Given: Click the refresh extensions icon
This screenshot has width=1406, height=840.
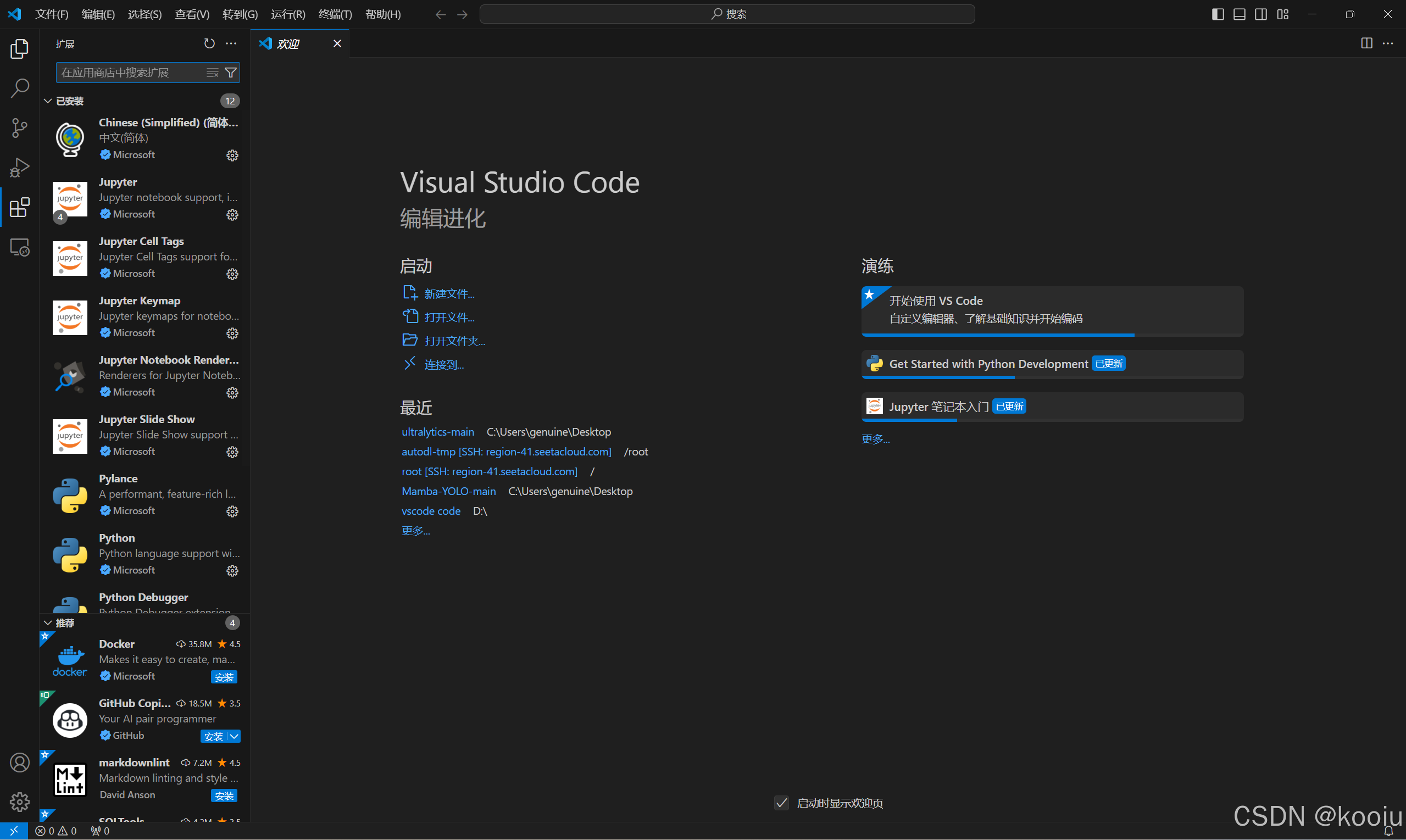Looking at the screenshot, I should [209, 43].
